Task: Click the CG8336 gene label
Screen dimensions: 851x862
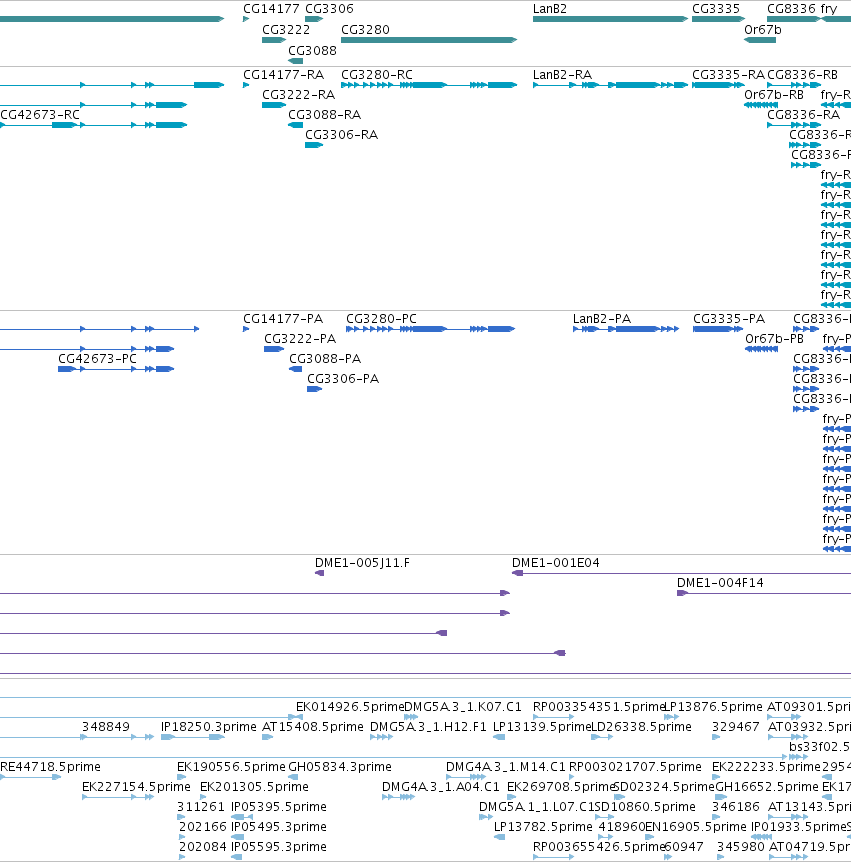Action: (792, 9)
